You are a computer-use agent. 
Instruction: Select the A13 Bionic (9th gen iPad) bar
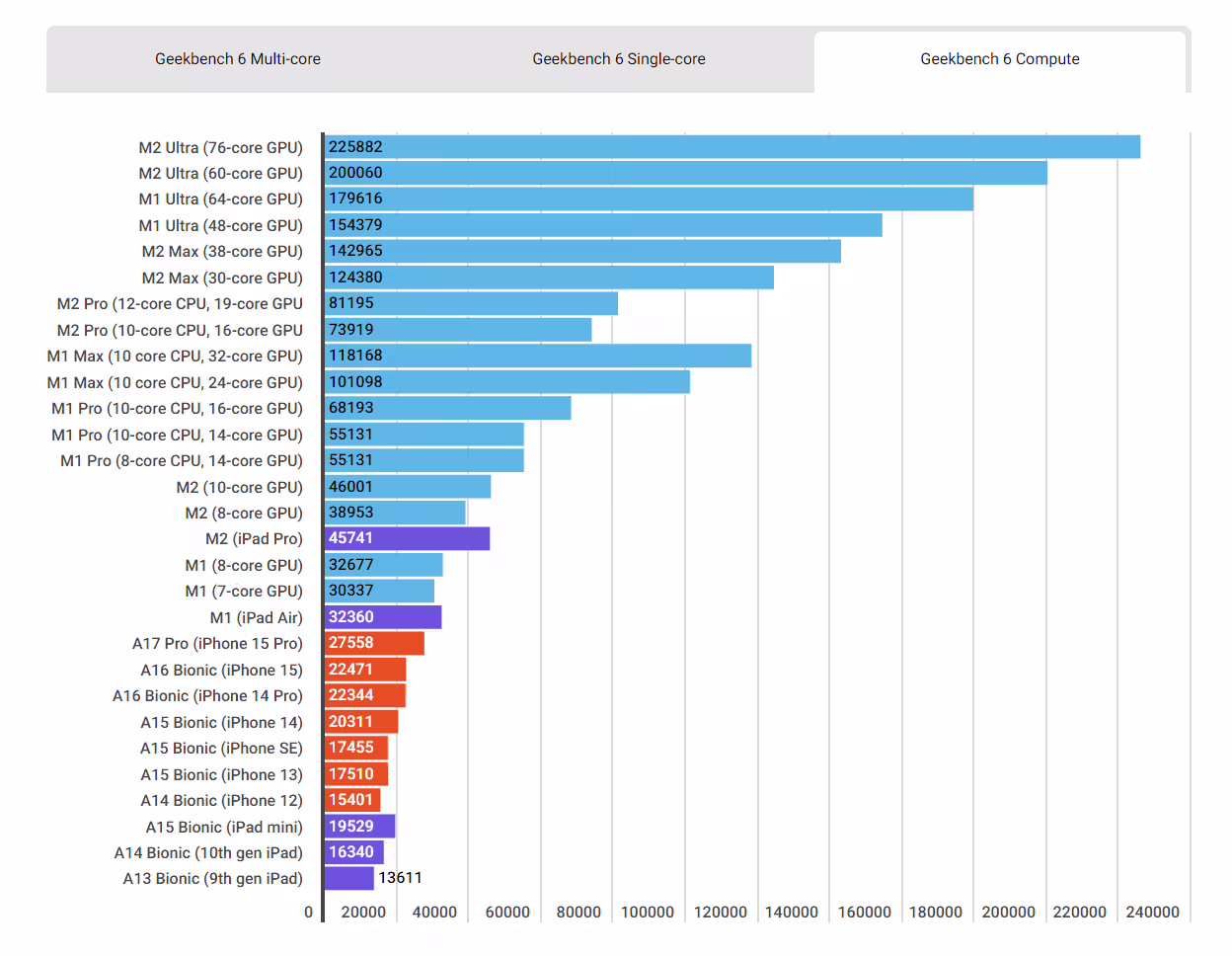coord(349,878)
